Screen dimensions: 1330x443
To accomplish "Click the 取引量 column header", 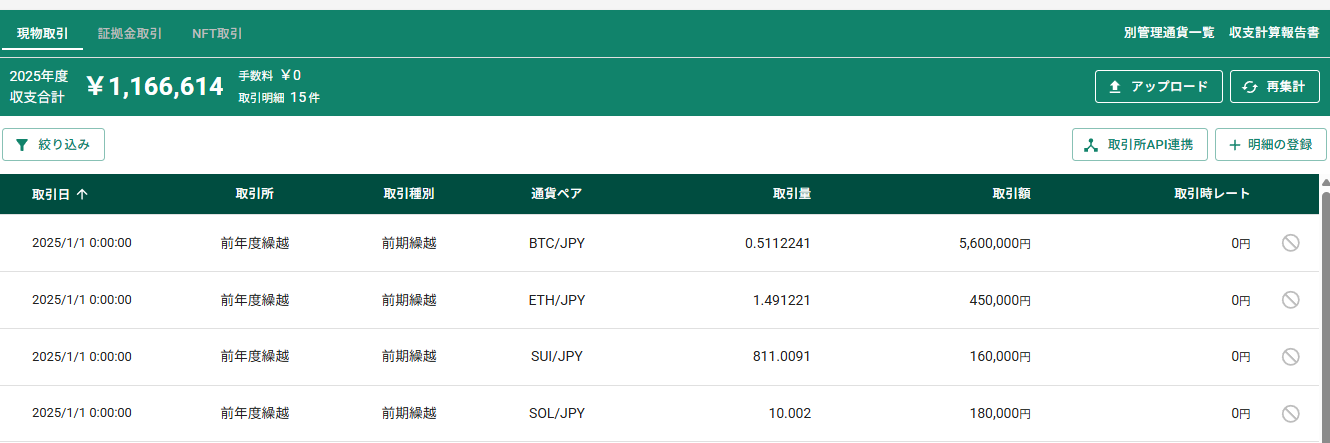I will pos(792,193).
